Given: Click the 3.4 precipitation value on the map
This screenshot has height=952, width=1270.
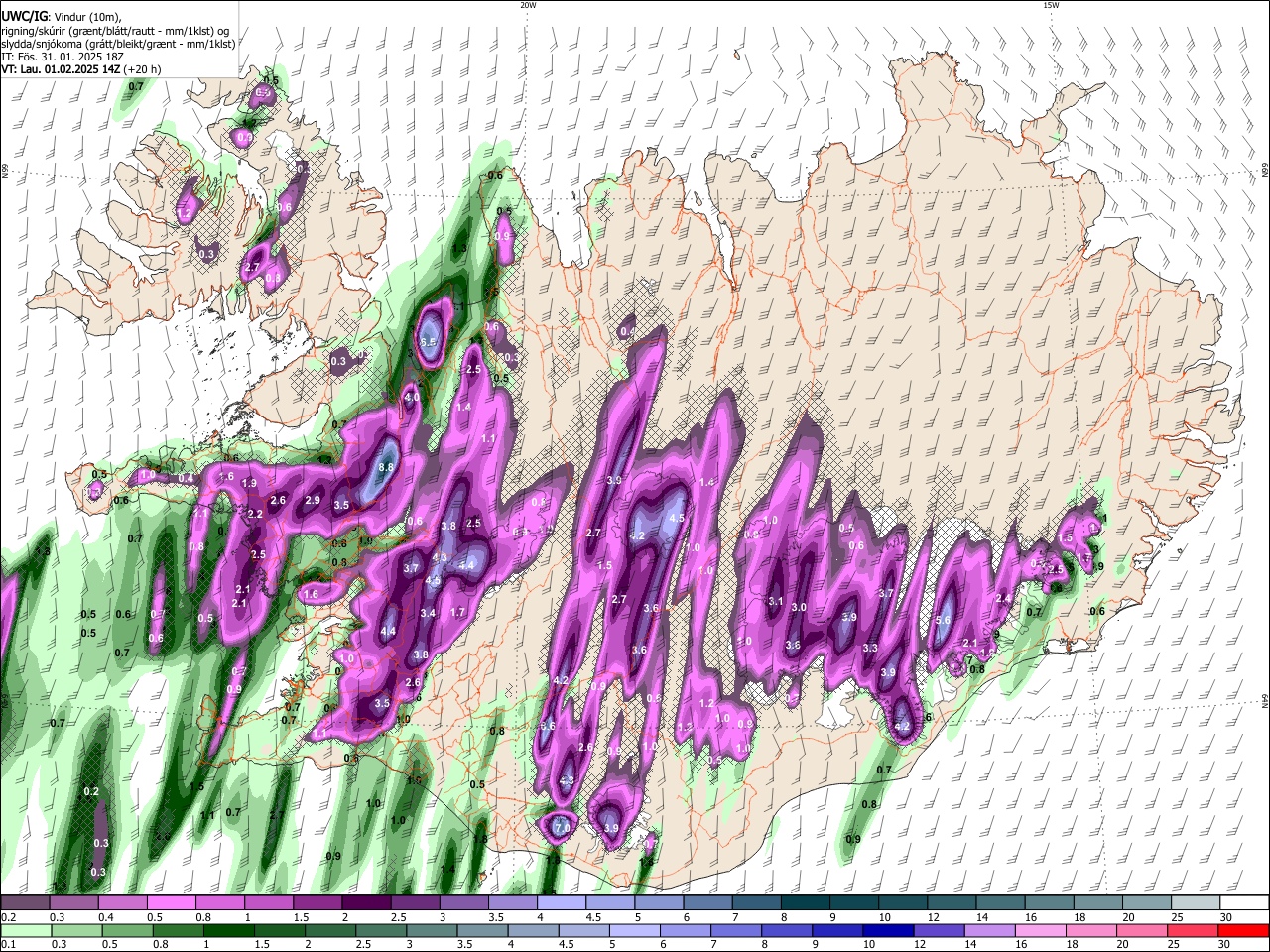Looking at the screenshot, I should (x=428, y=613).
